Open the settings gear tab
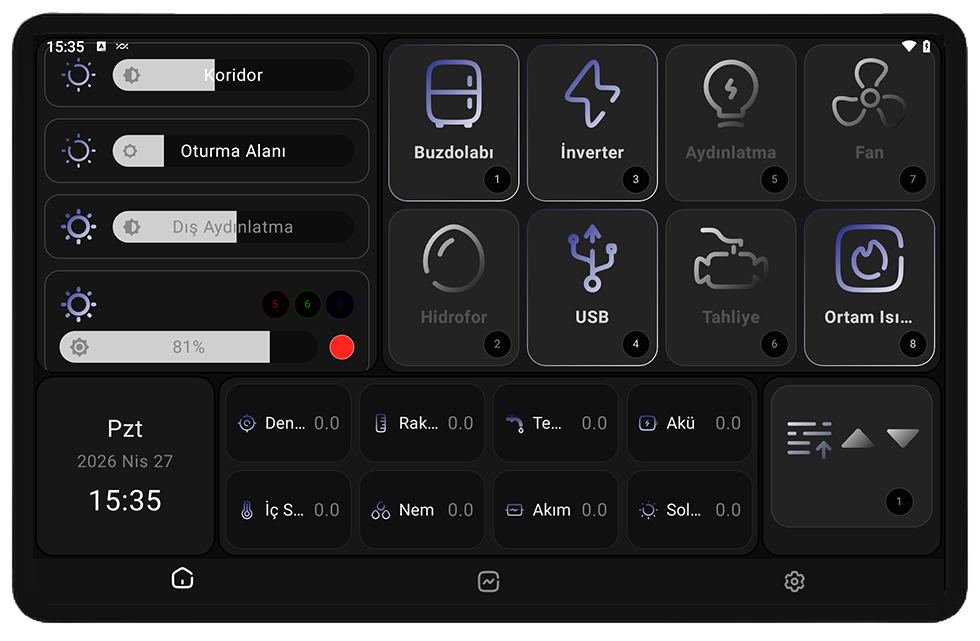980x641 pixels. [794, 582]
